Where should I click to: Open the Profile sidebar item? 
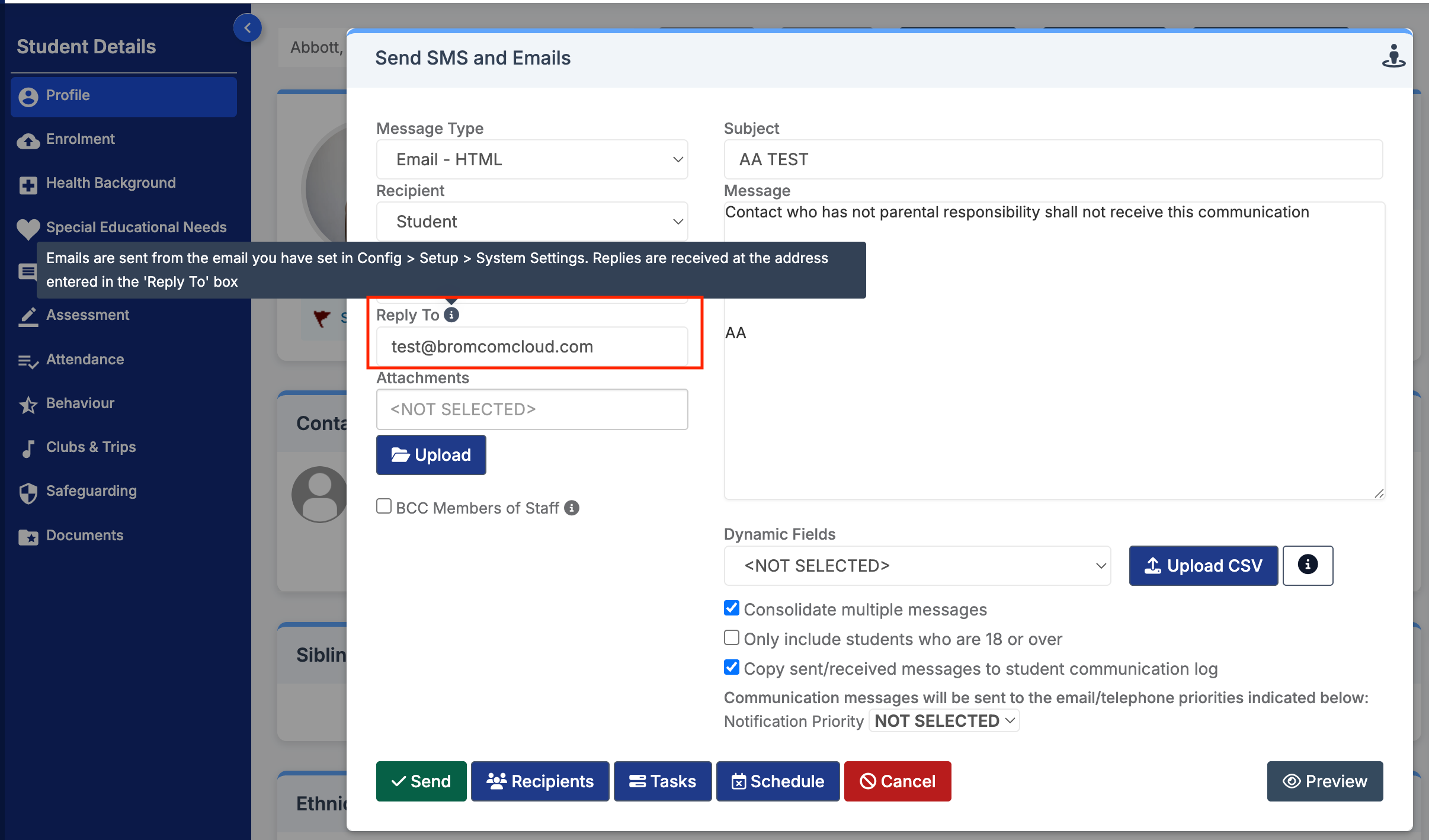point(124,96)
